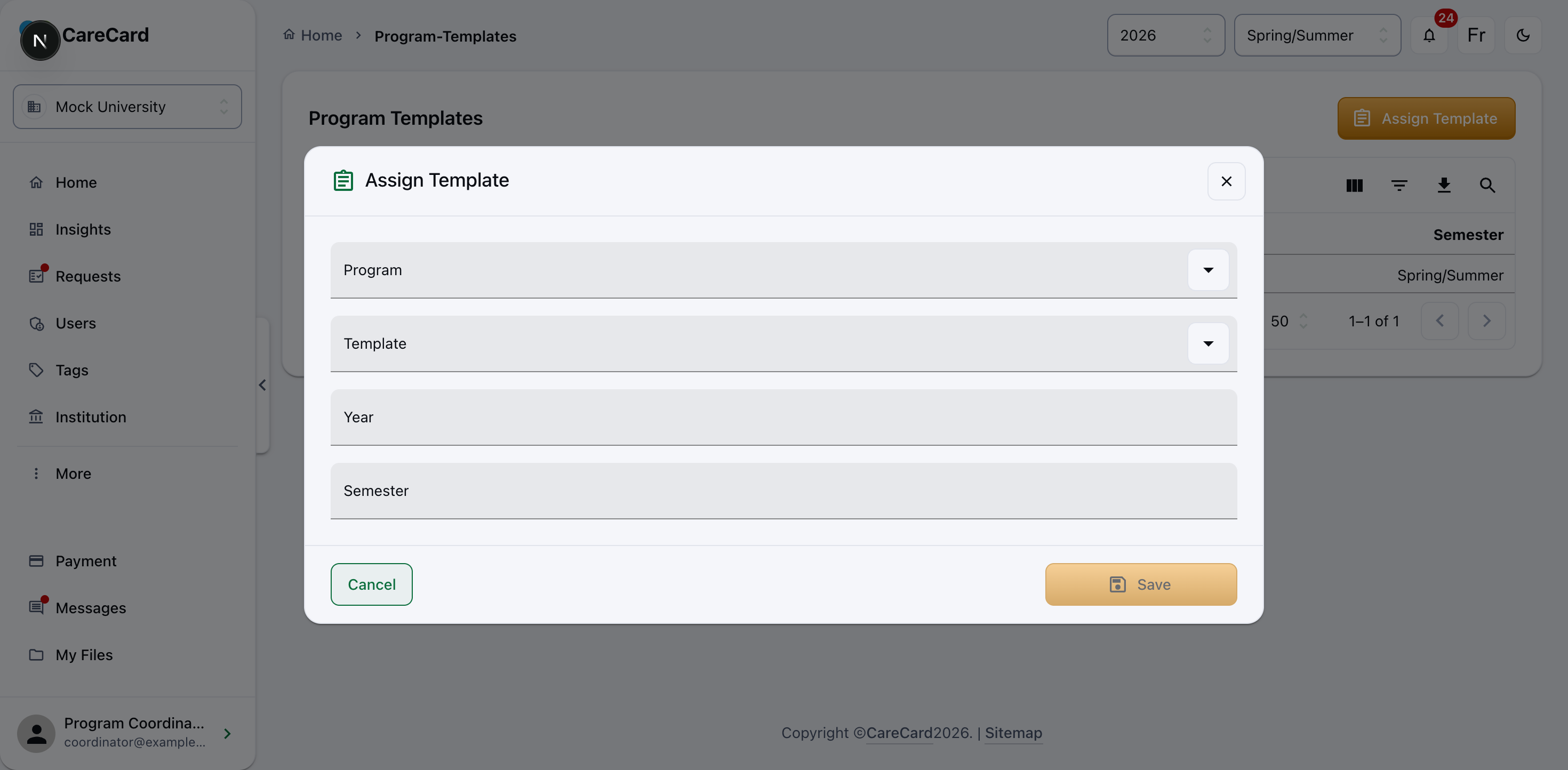Screen dimensions: 1568x770
Task: Open the Sitemap footer link
Action: coord(1013,733)
